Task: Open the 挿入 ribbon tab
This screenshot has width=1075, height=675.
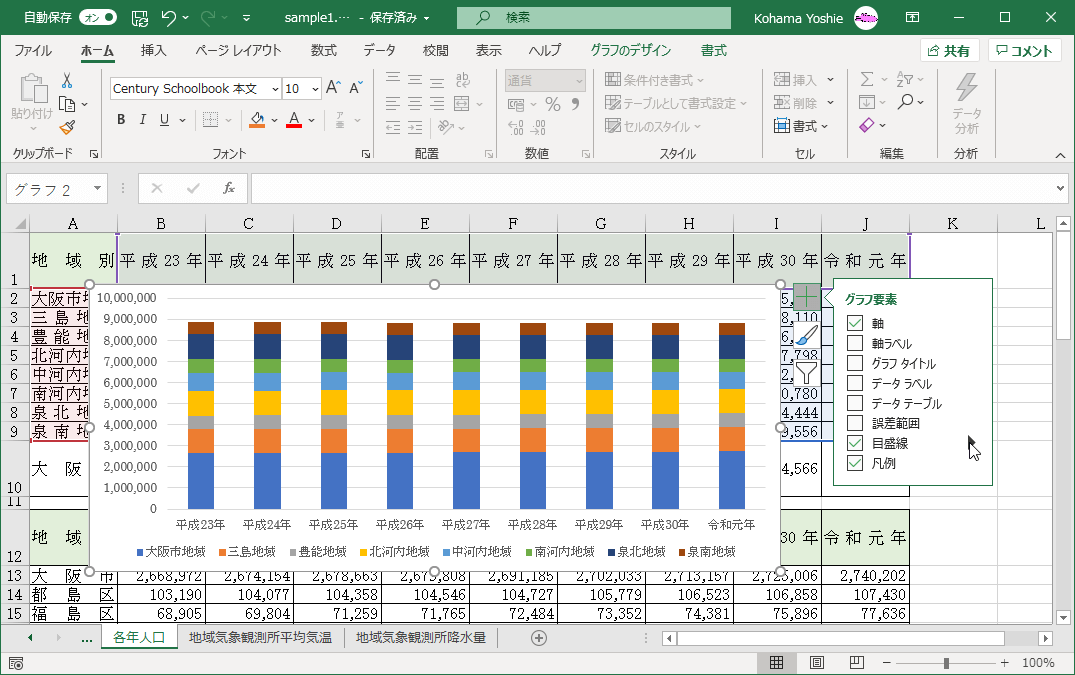Action: coord(153,51)
